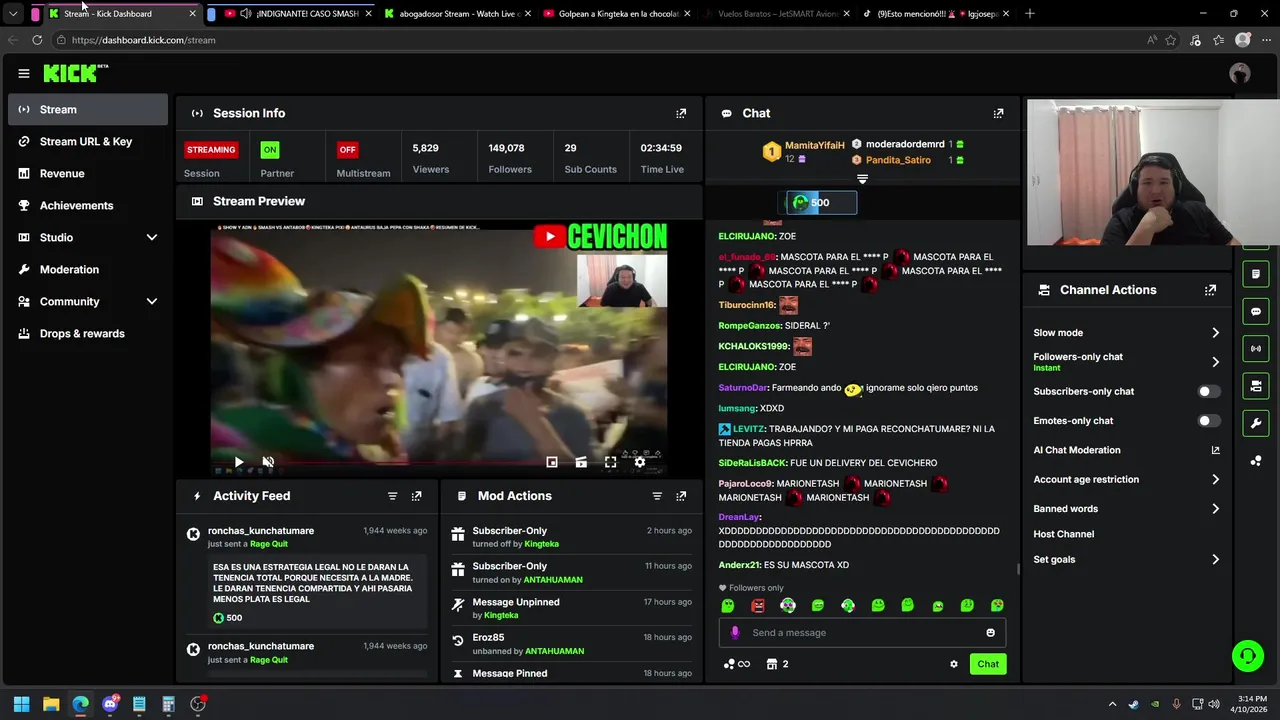The height and width of the screenshot is (720, 1280).
Task: Click the user profile avatar
Action: tap(1240, 73)
